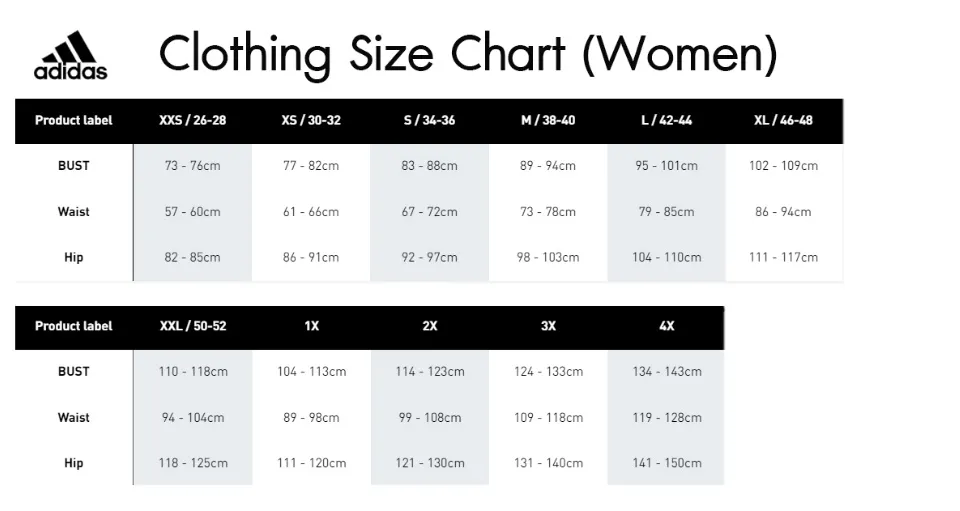Select the XS / 30-32 column header
The height and width of the screenshot is (511, 960).
tap(311, 121)
